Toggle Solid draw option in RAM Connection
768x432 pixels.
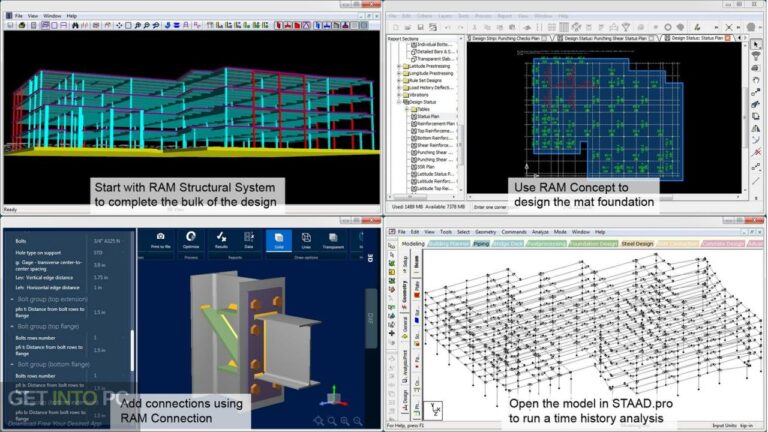279,240
